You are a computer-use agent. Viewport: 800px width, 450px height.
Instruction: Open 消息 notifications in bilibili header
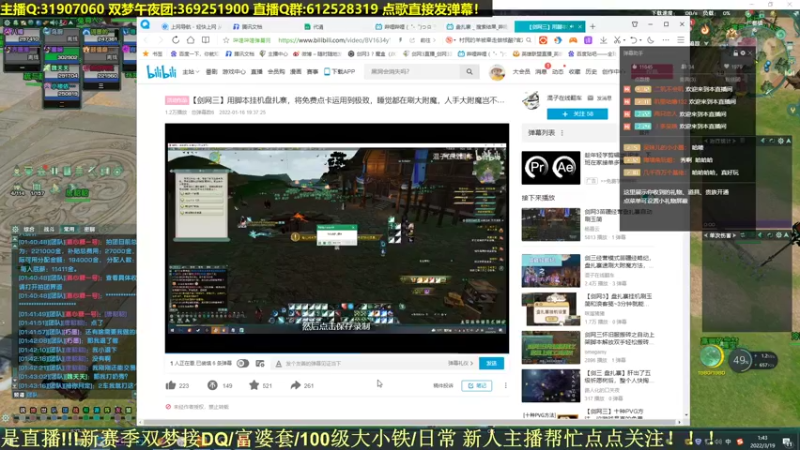coord(541,72)
